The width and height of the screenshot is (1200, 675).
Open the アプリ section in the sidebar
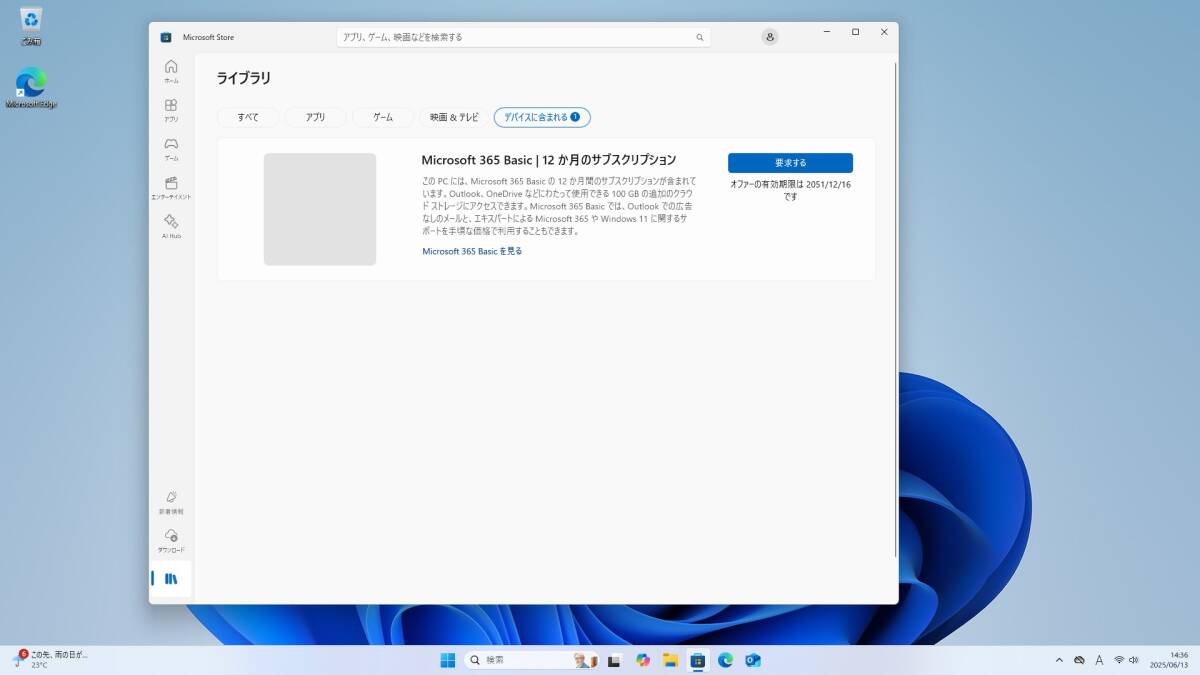(171, 110)
